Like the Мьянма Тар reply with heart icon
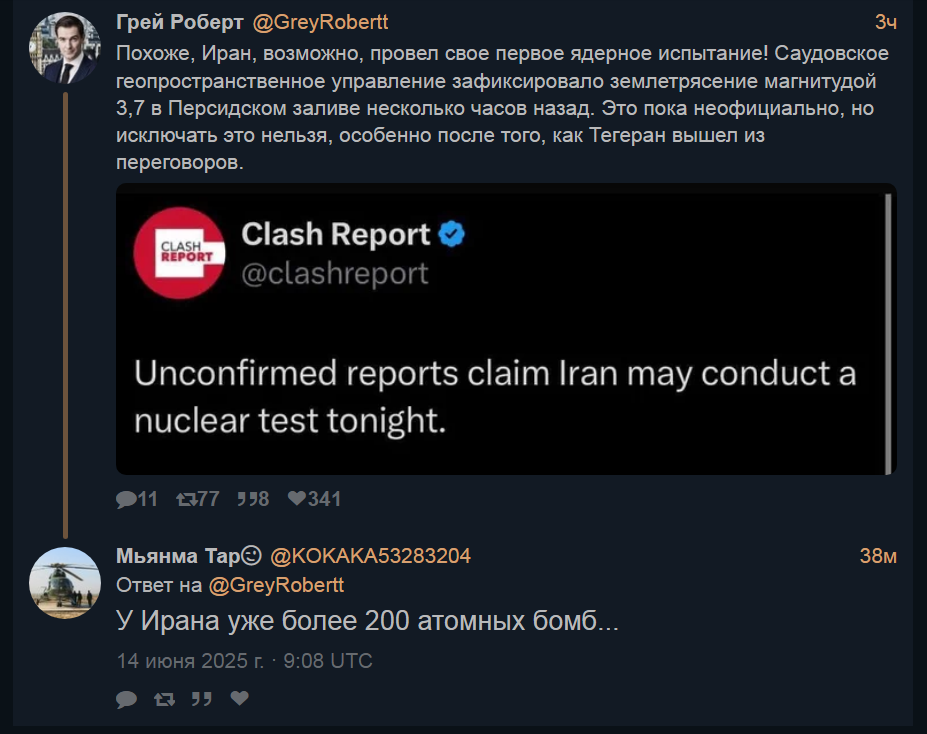Viewport: 927px width, 734px height. point(239,699)
